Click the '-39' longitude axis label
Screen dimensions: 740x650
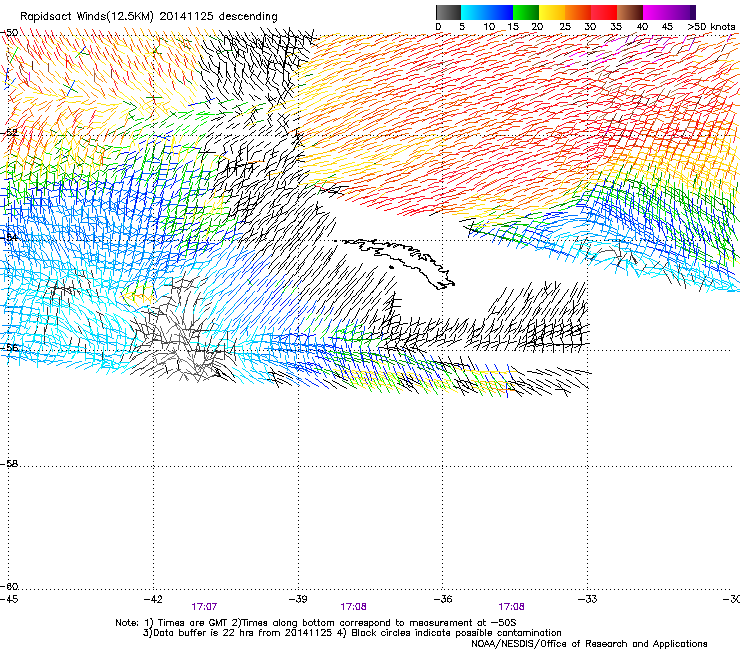(298, 599)
